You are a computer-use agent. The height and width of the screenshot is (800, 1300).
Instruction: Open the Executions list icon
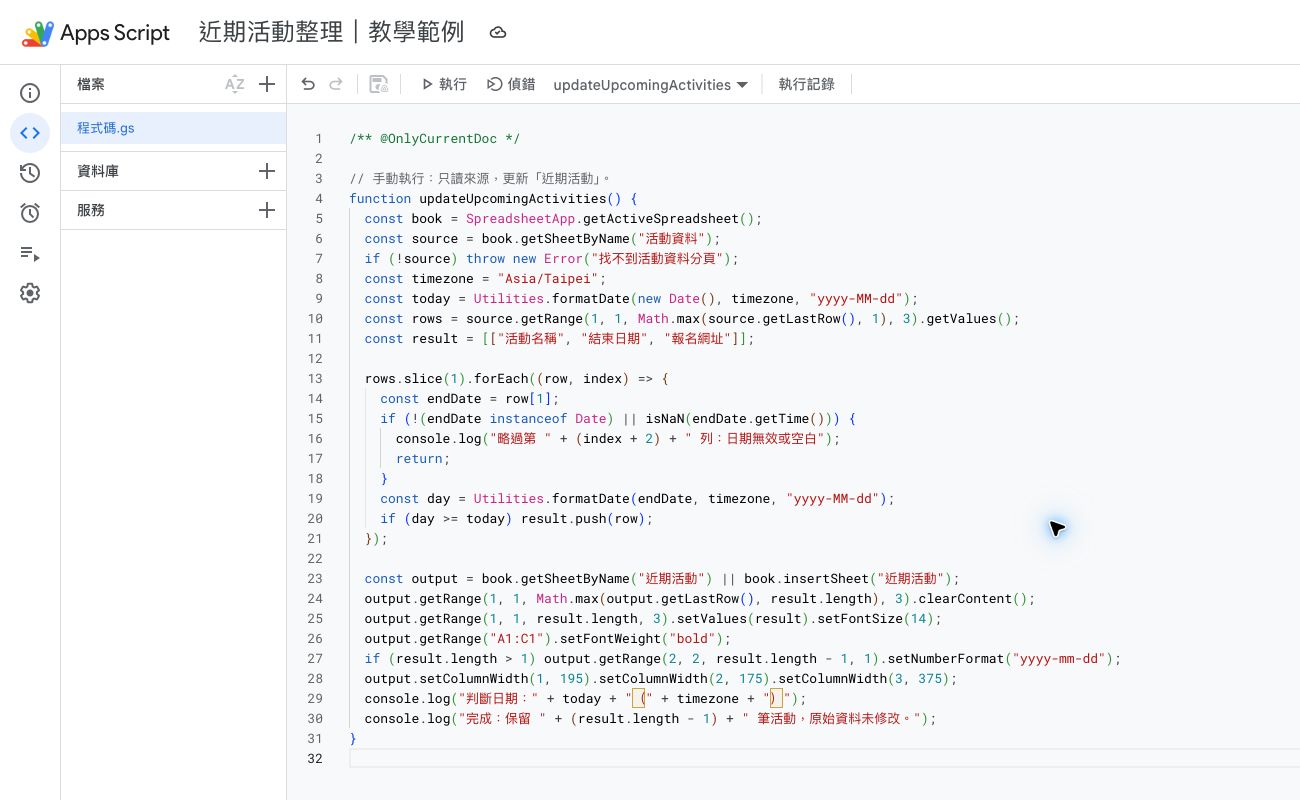pos(30,253)
